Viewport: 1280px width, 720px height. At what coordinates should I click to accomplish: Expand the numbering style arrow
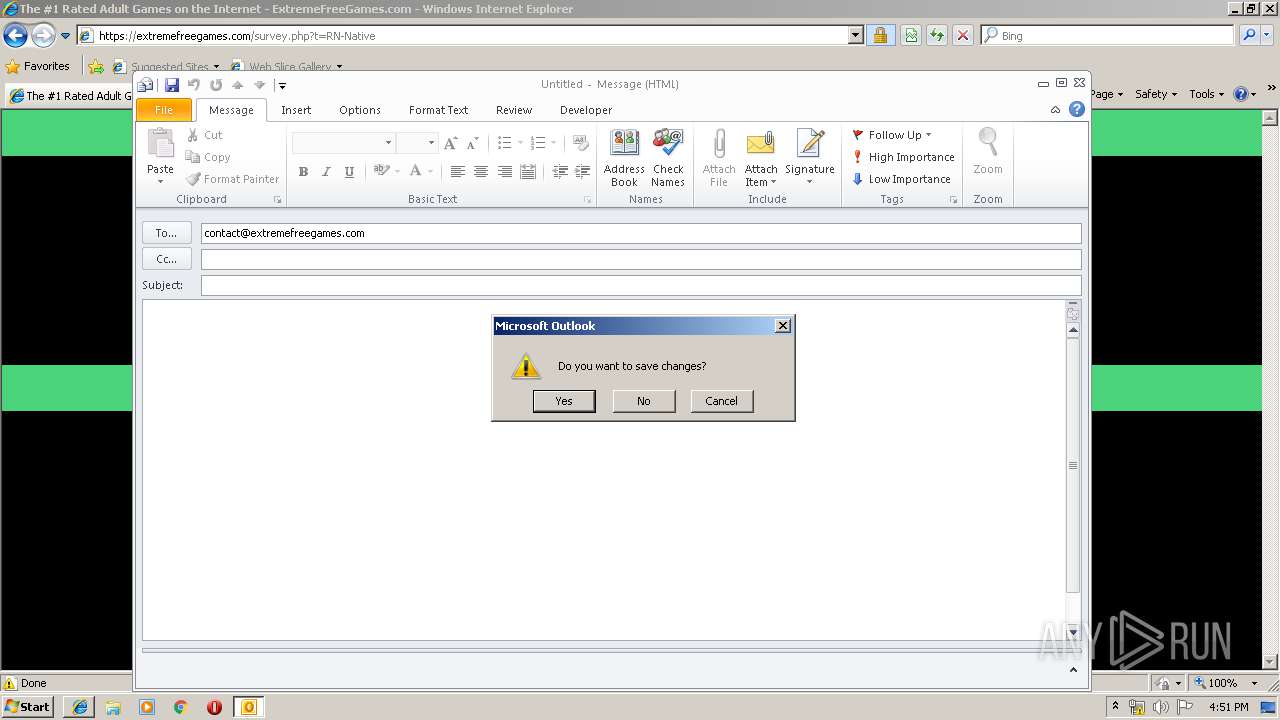click(554, 143)
